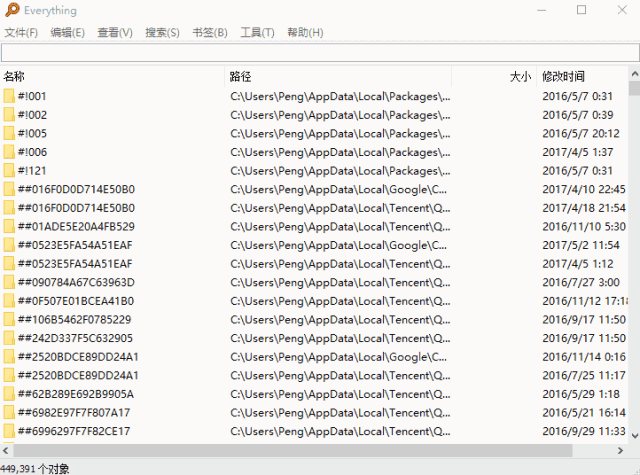Select folder icon of ##242D337F5C632905
Image resolution: width=640 pixels, height=475 pixels.
point(9,338)
